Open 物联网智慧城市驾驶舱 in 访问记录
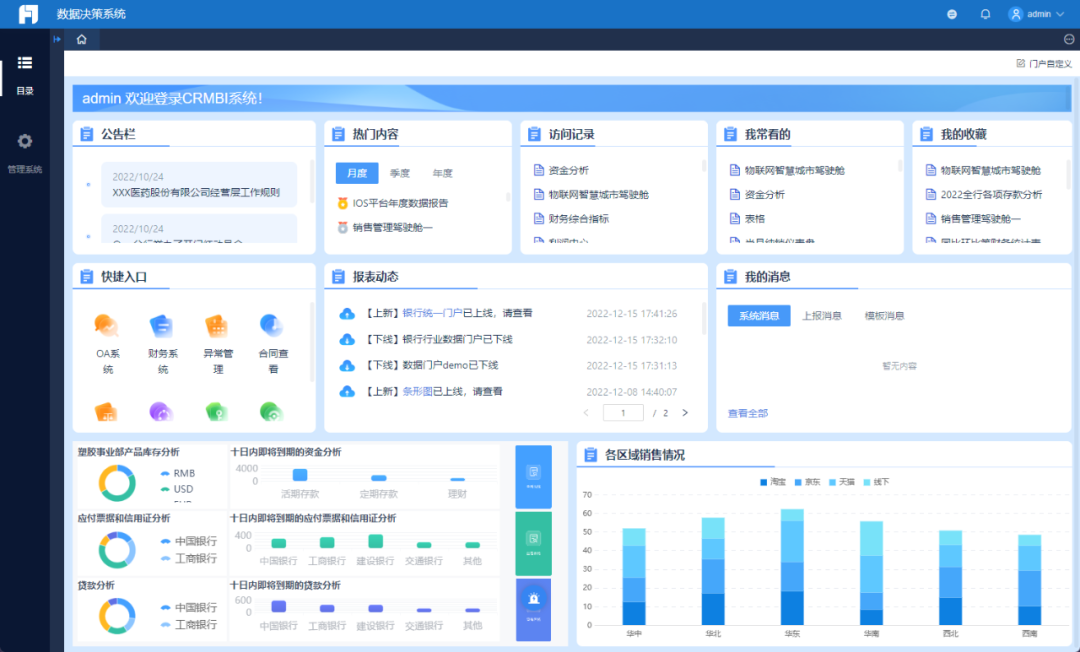 tap(599, 195)
